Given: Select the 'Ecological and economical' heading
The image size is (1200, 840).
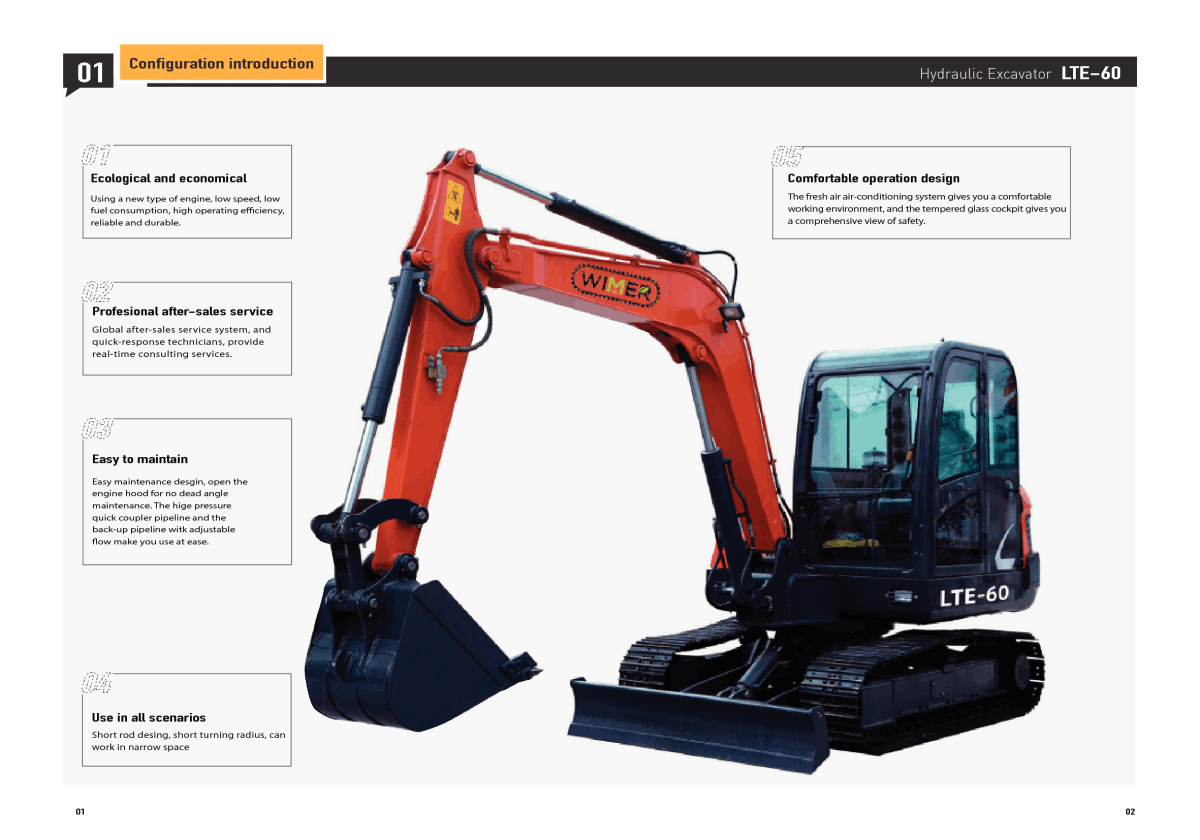Looking at the screenshot, I should [x=168, y=178].
